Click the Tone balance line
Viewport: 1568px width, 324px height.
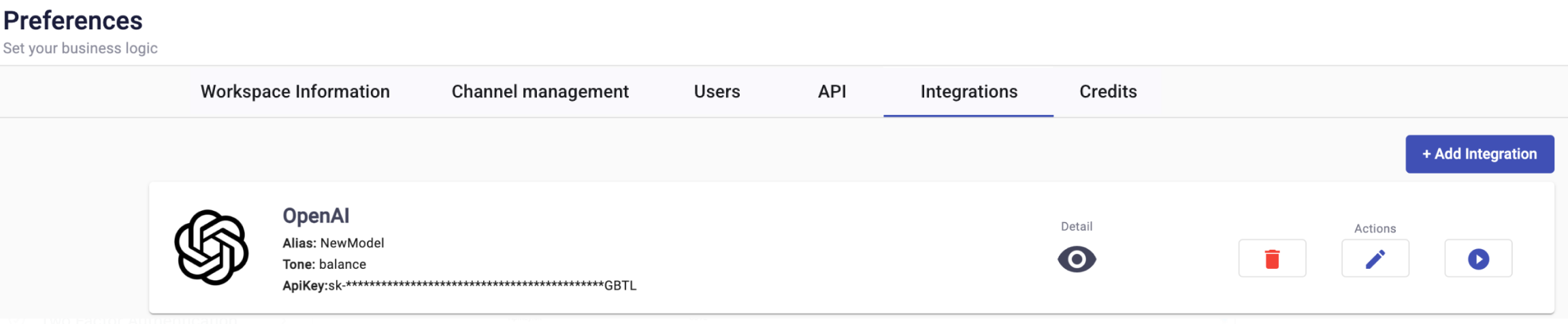[x=325, y=264]
